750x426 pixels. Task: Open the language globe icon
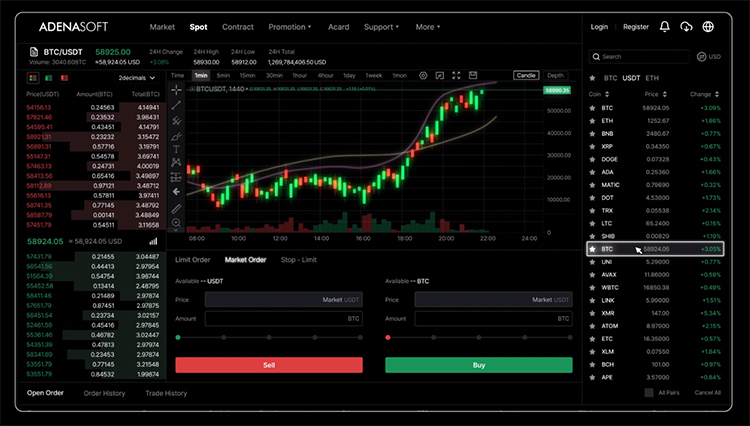[x=709, y=27]
